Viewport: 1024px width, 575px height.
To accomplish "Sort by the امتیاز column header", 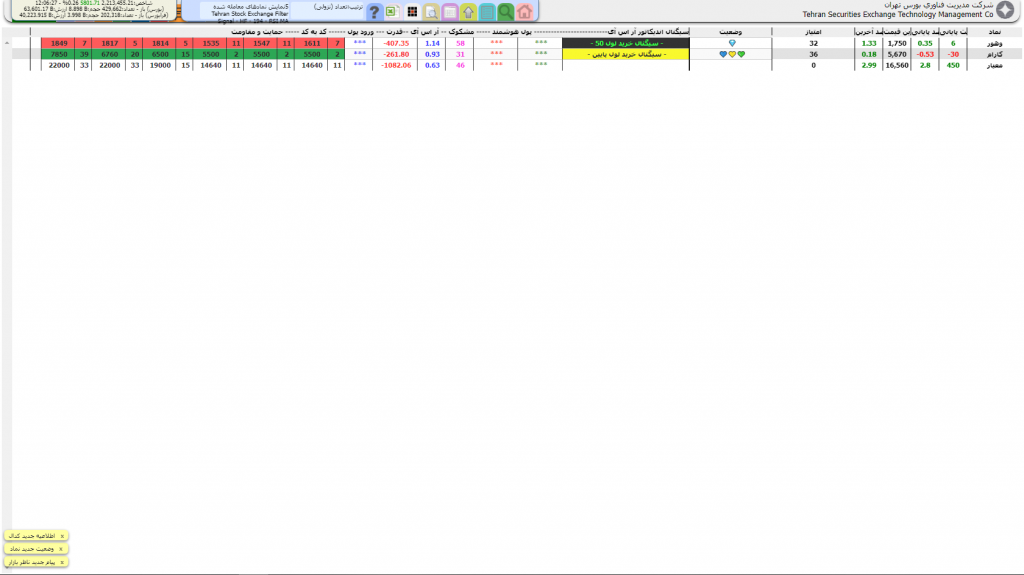I will click(813, 31).
